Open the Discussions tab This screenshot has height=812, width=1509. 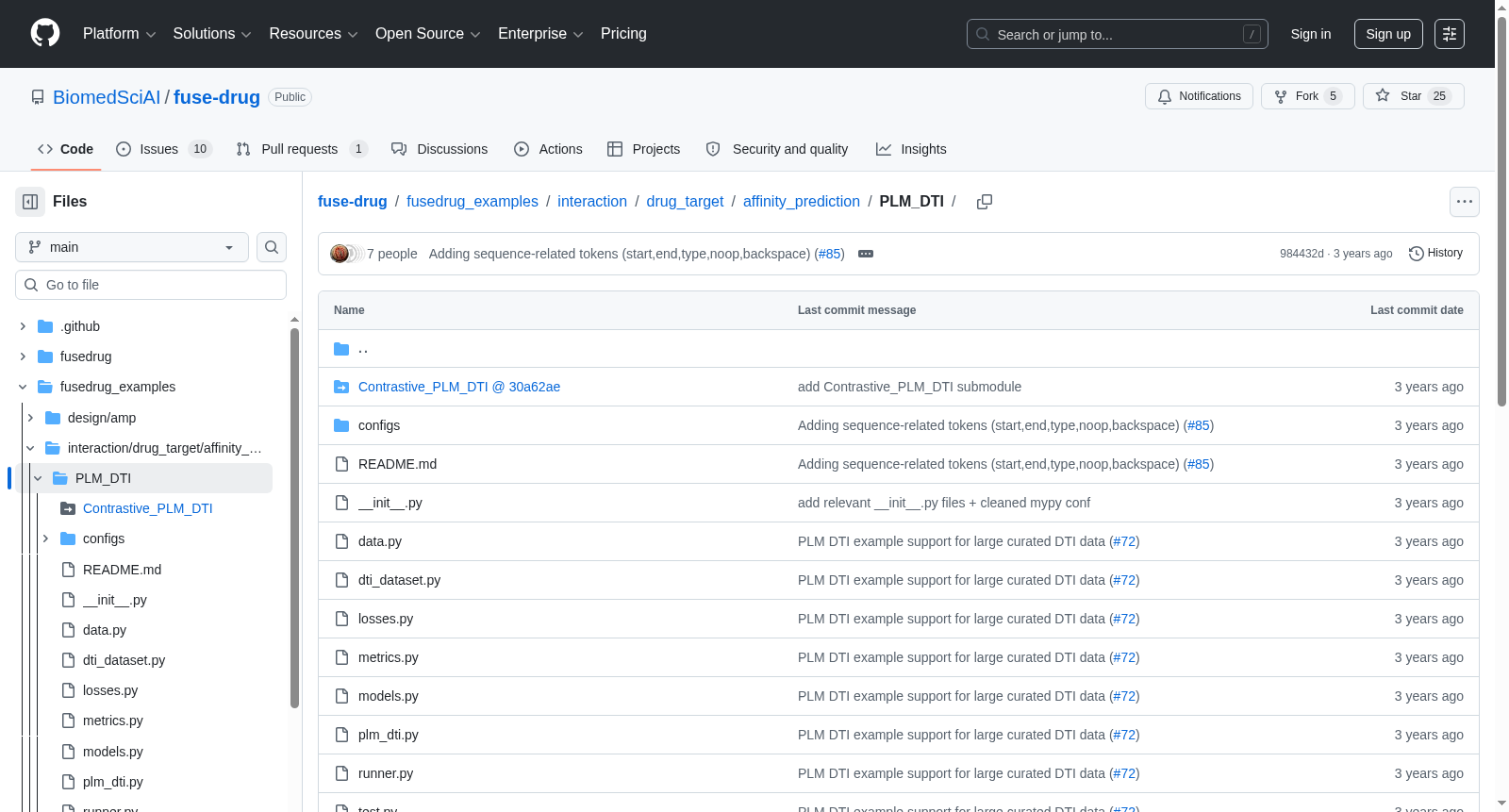(x=439, y=149)
